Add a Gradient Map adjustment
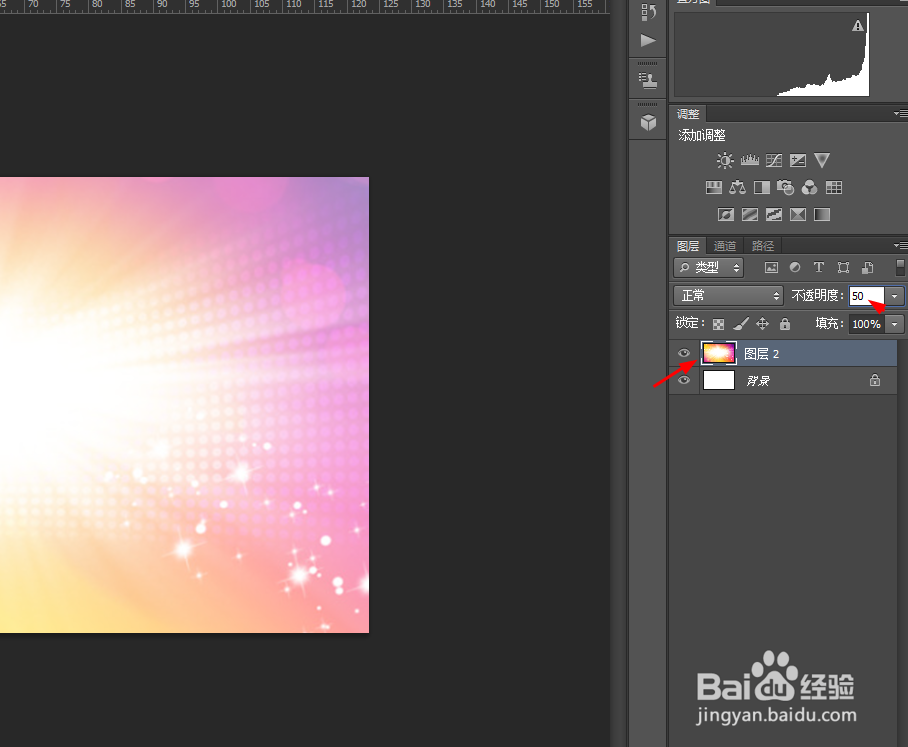 click(x=822, y=215)
